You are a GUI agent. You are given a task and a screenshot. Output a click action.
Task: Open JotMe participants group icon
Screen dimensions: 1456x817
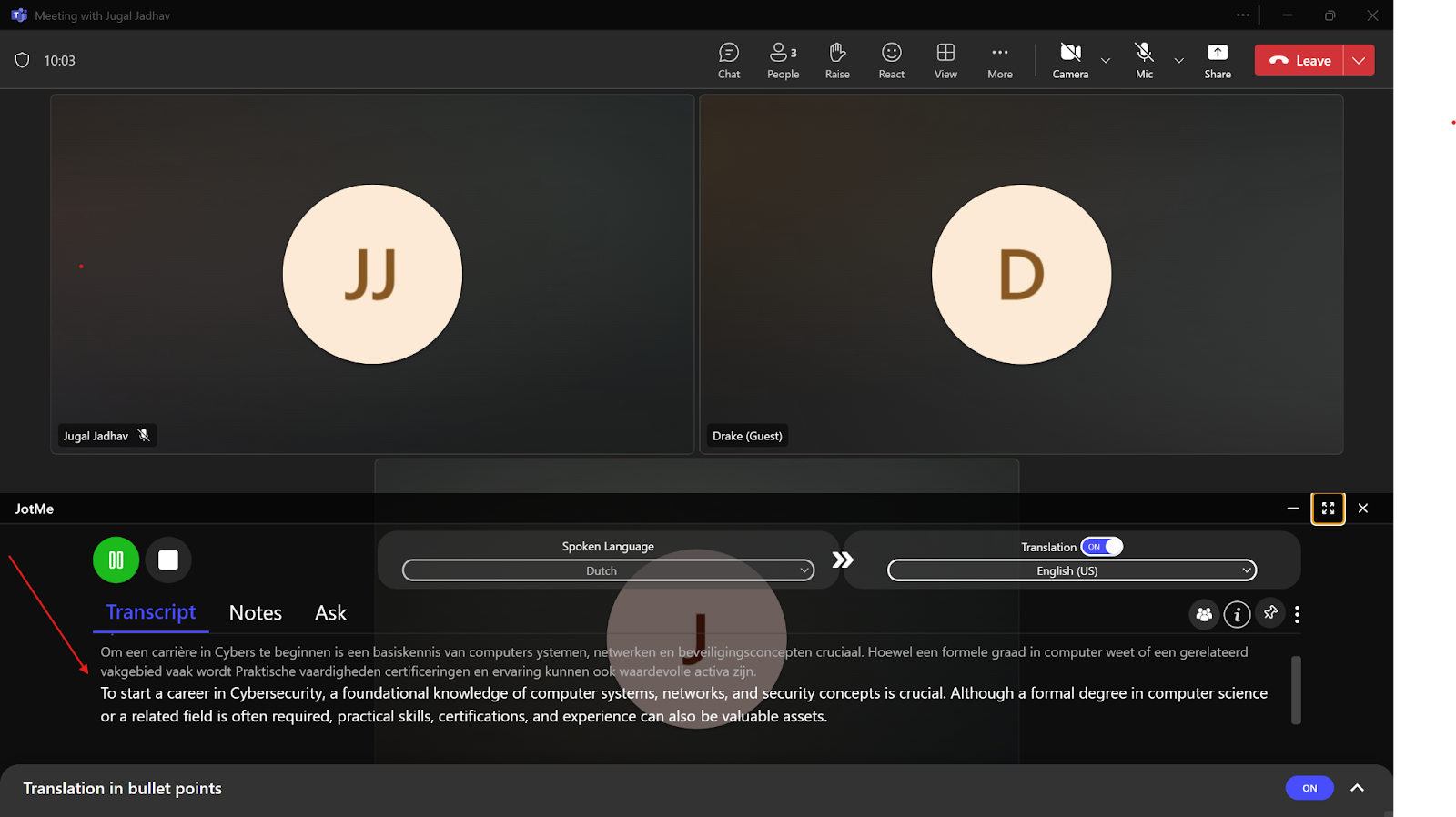tap(1204, 615)
